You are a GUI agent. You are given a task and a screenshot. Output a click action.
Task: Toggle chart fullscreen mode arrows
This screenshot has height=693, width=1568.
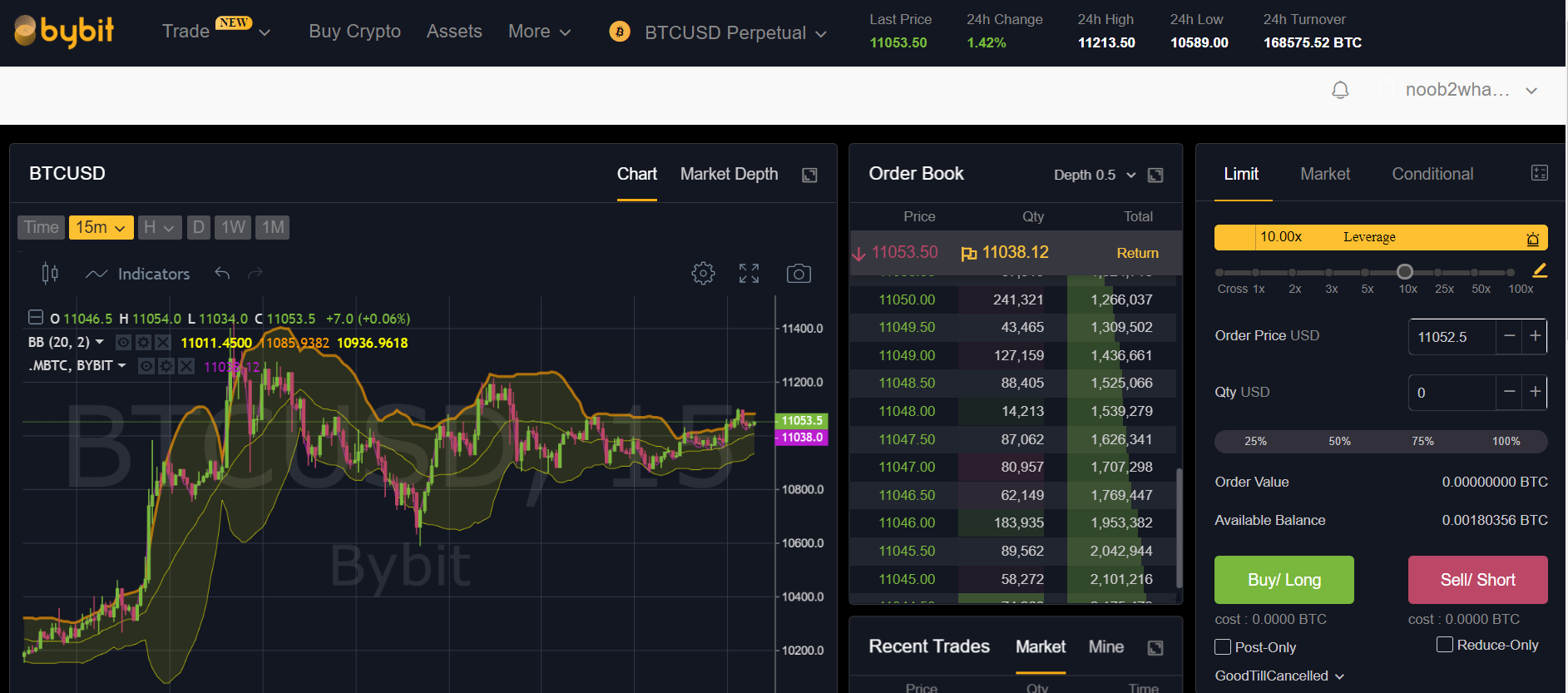pyautogui.click(x=749, y=273)
